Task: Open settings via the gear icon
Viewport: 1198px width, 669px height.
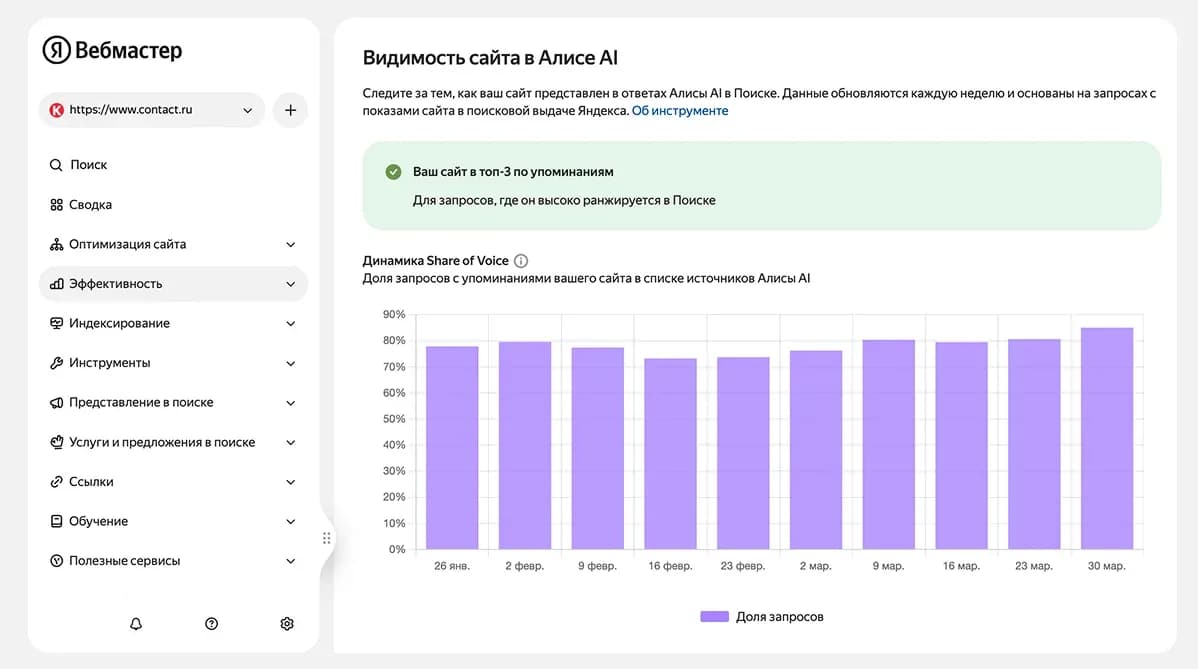Action: coord(287,624)
